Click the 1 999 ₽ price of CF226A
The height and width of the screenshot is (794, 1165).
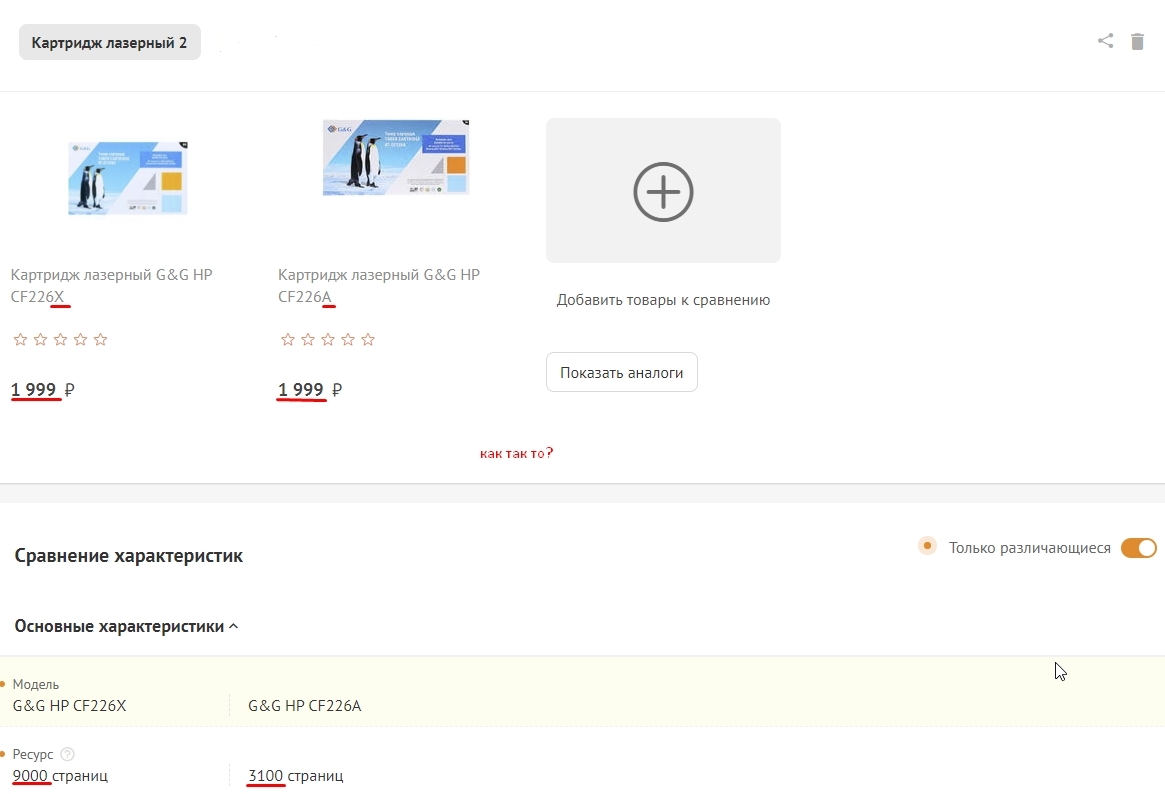[310, 390]
